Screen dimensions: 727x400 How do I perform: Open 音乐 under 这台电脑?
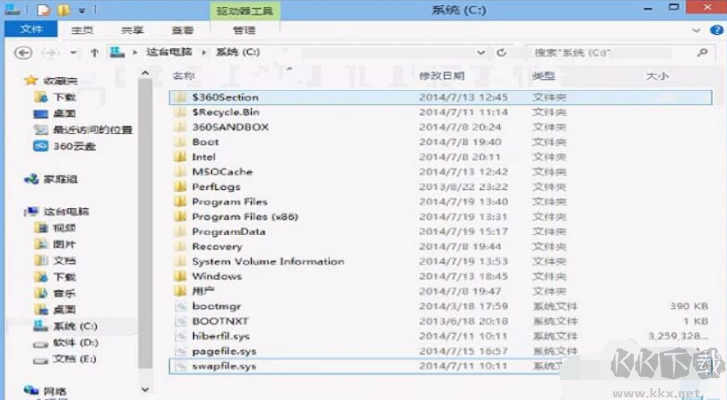[x=64, y=293]
